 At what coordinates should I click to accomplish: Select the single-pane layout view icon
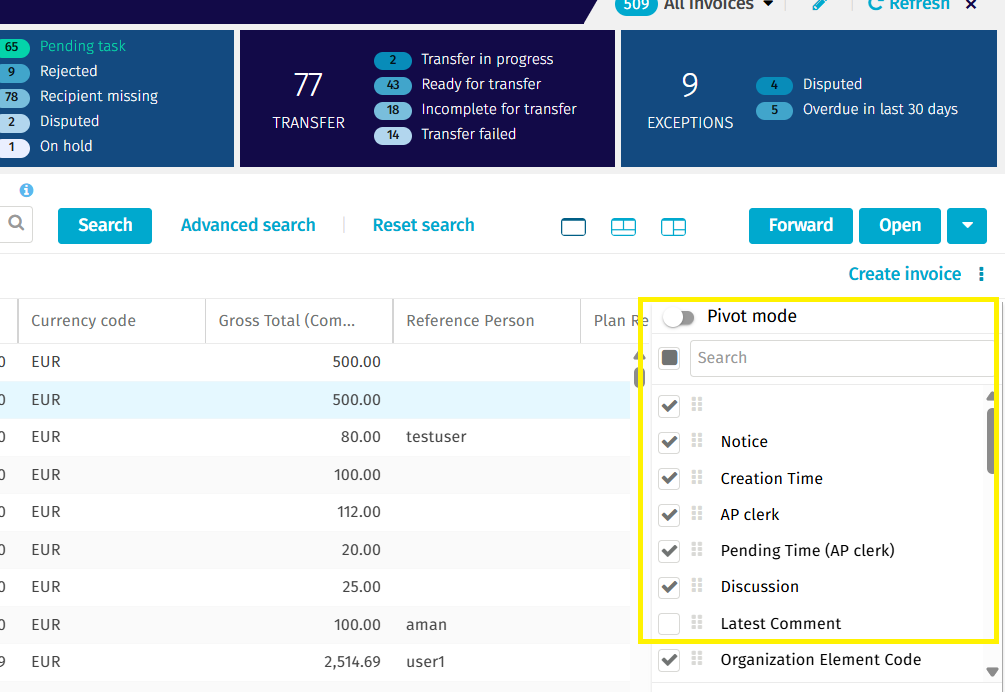(574, 227)
